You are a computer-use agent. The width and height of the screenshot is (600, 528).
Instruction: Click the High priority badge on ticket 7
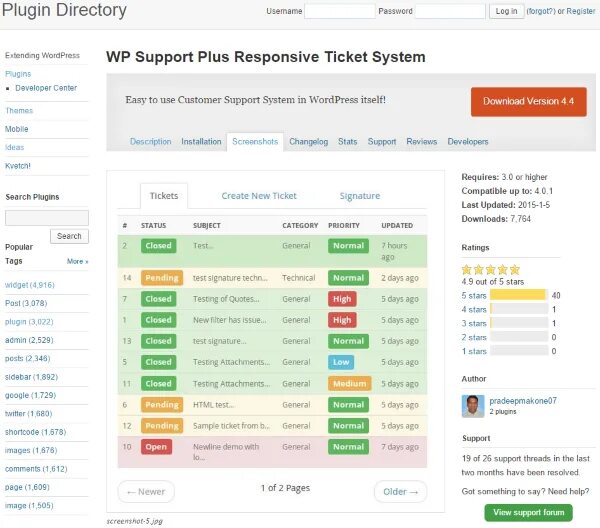342,299
